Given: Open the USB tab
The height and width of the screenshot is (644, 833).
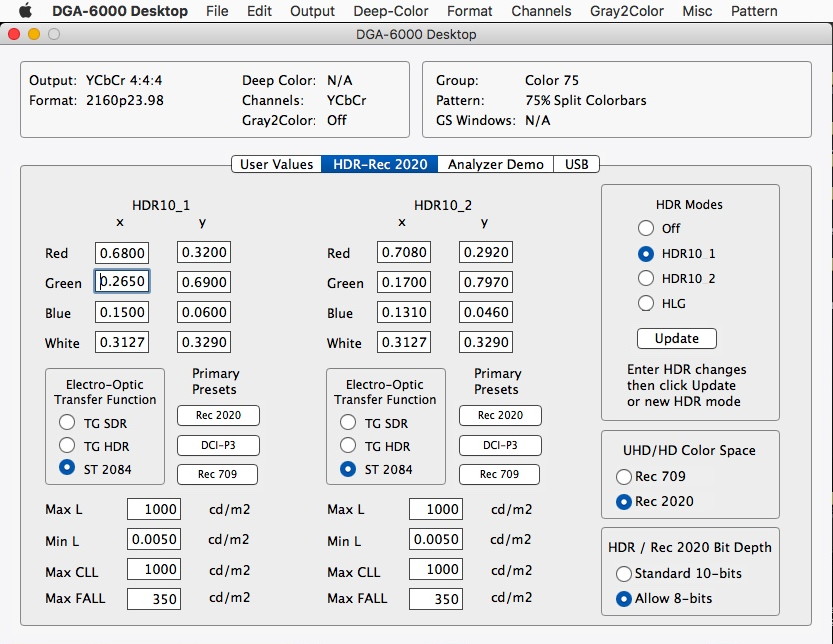Looking at the screenshot, I should (576, 164).
